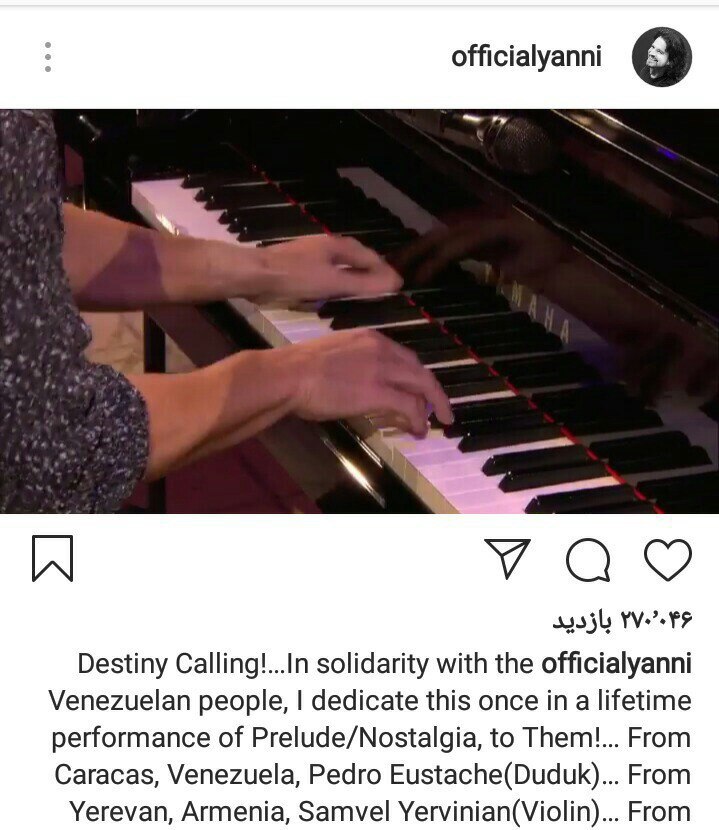Open comments via the speech bubble icon
This screenshot has height=830, width=719.
[588, 560]
